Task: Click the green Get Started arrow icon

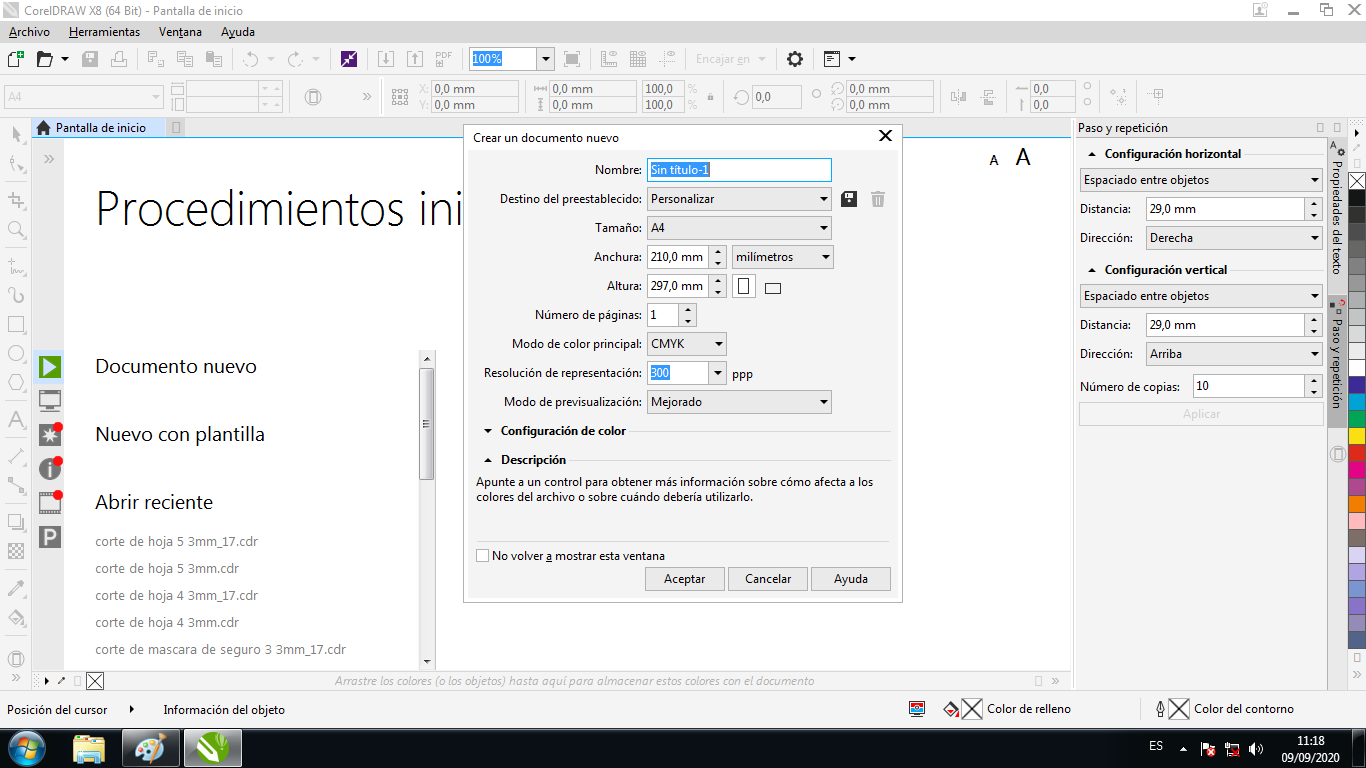Action: pos(50,367)
